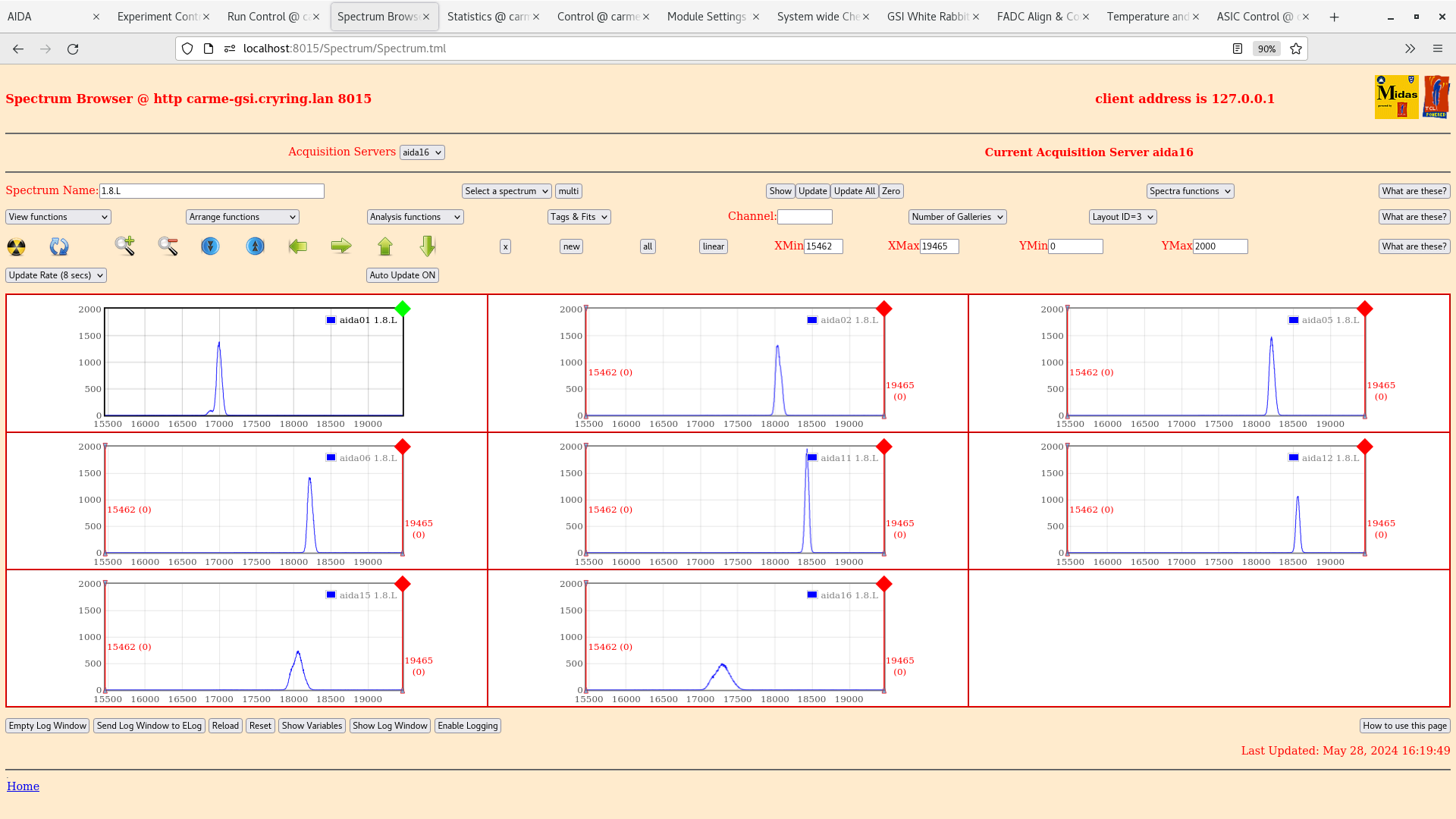Click the Midas logo in the top right

pos(1396,97)
